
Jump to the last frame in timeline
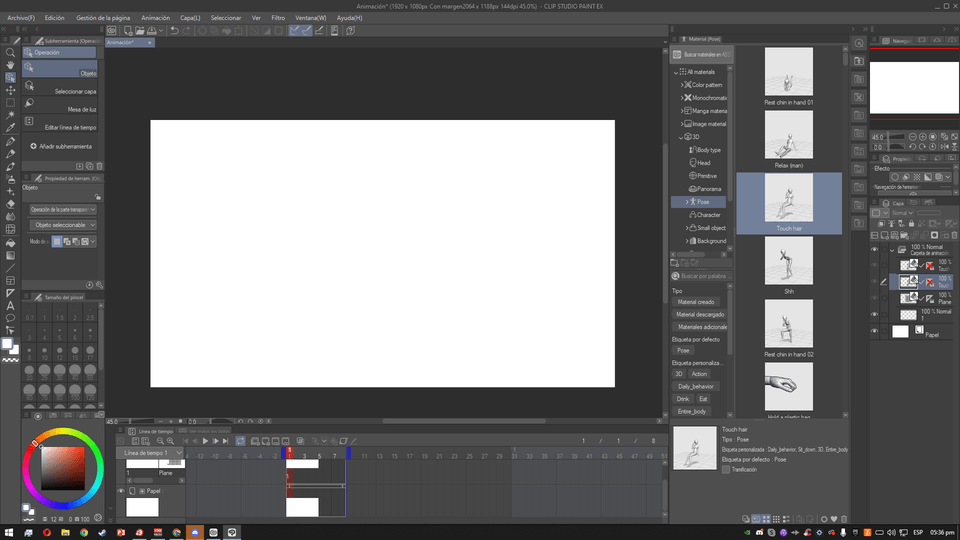tap(225, 441)
